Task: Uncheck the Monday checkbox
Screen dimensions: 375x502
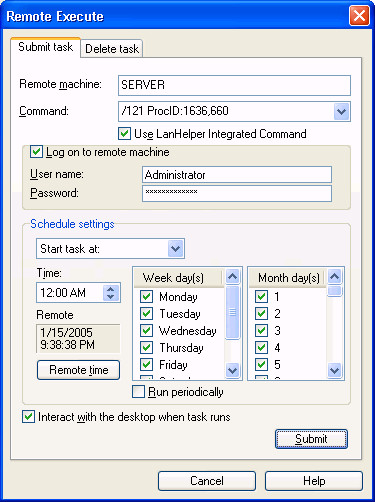Action: [147, 296]
